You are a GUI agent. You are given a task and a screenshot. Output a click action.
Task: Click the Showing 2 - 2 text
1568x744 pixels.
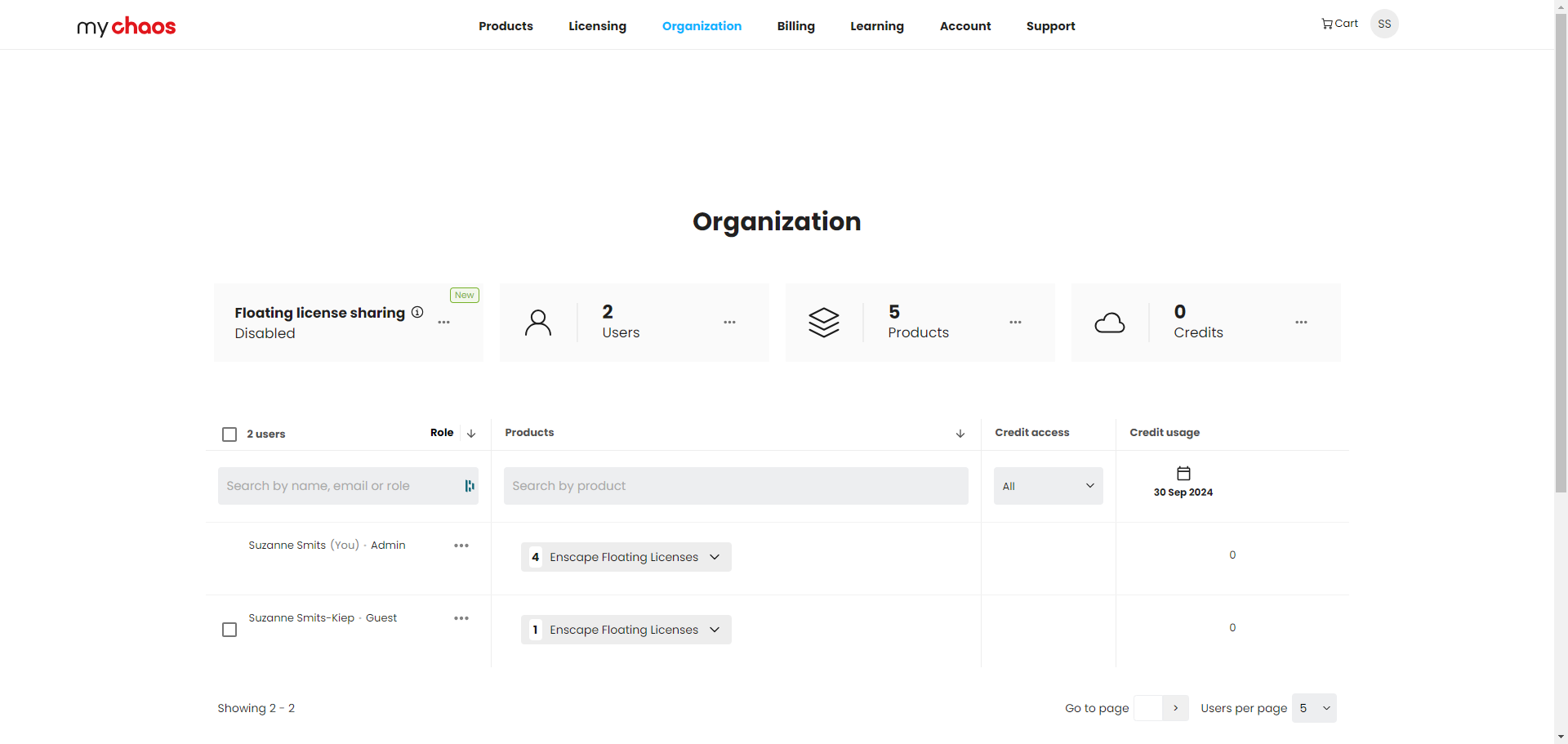[256, 708]
